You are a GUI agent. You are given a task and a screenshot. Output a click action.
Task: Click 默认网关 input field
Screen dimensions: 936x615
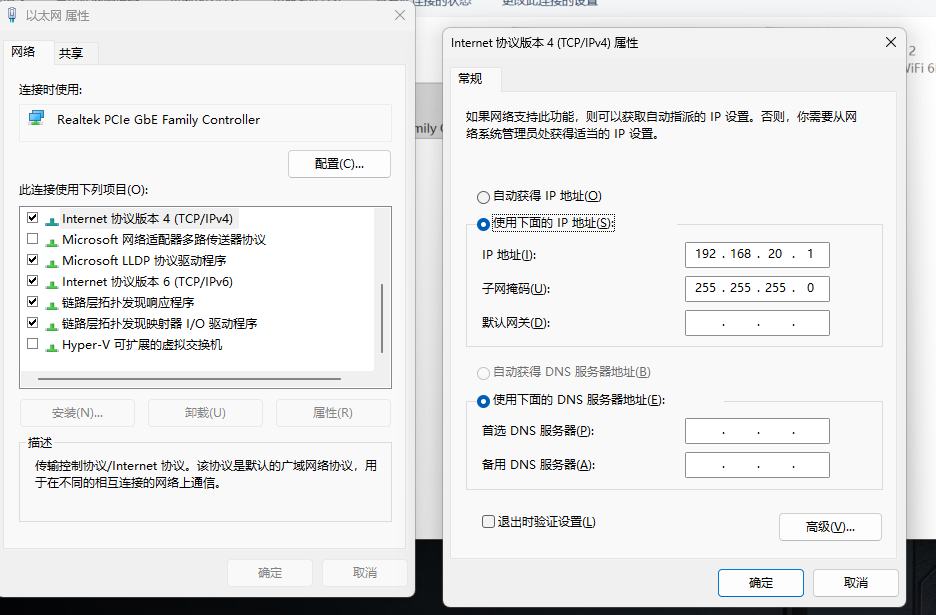pos(757,322)
